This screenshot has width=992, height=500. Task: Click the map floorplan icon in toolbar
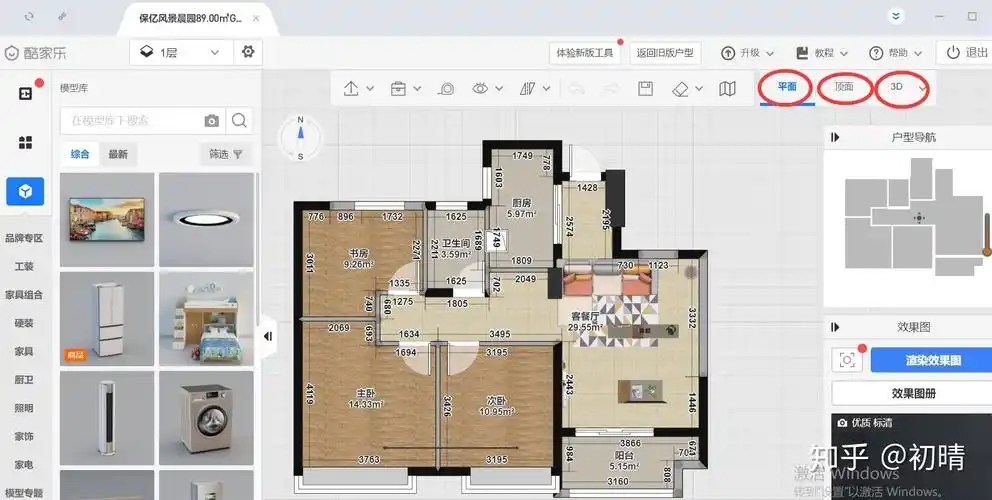[727, 89]
